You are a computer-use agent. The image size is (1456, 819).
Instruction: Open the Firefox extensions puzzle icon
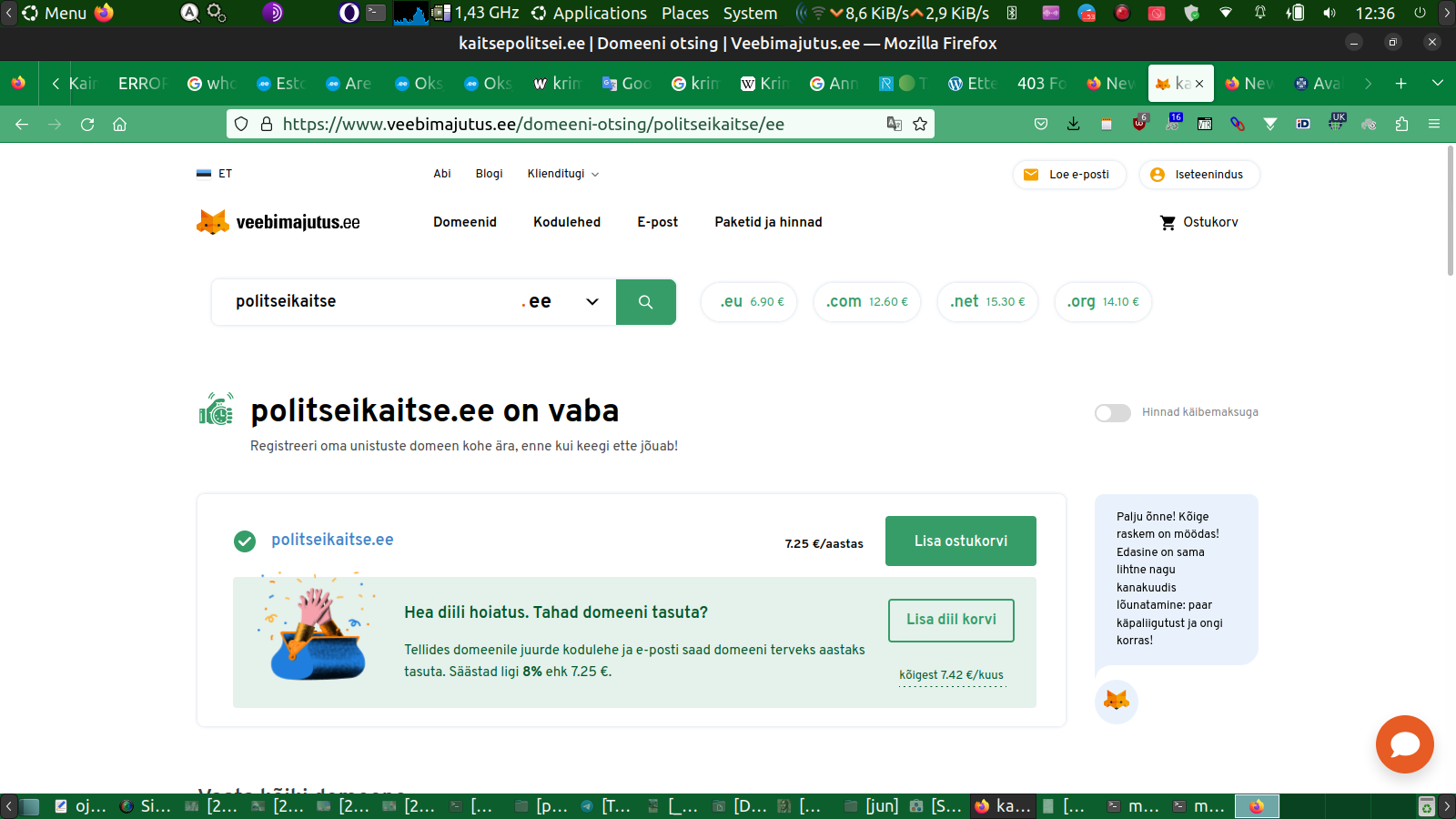point(1401,124)
